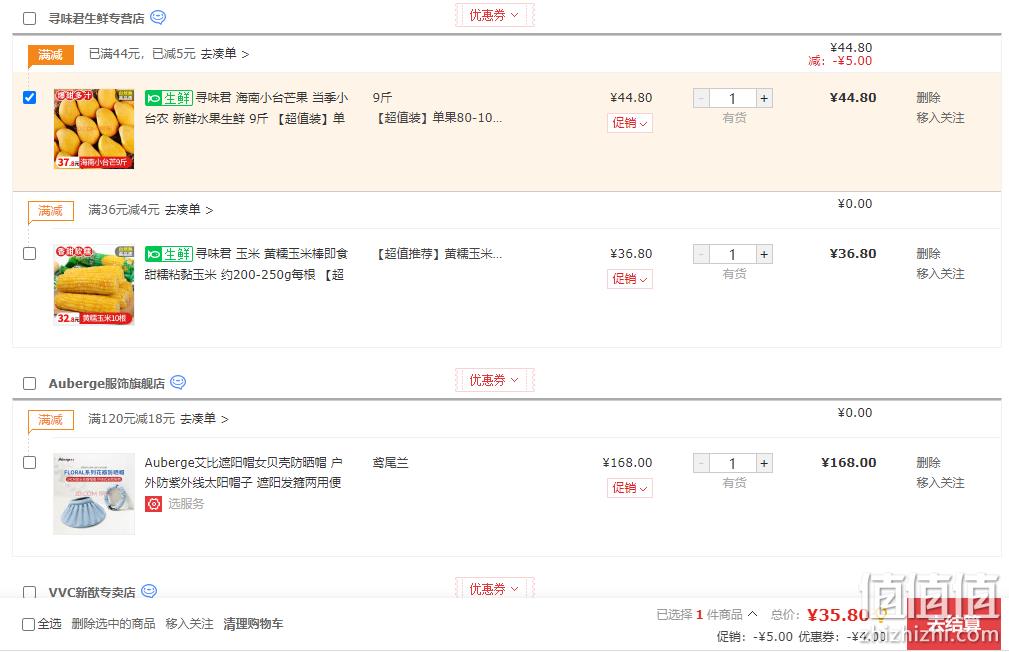Open 优惠券 dropdown for 寻味君生鲜专营店

point(494,15)
